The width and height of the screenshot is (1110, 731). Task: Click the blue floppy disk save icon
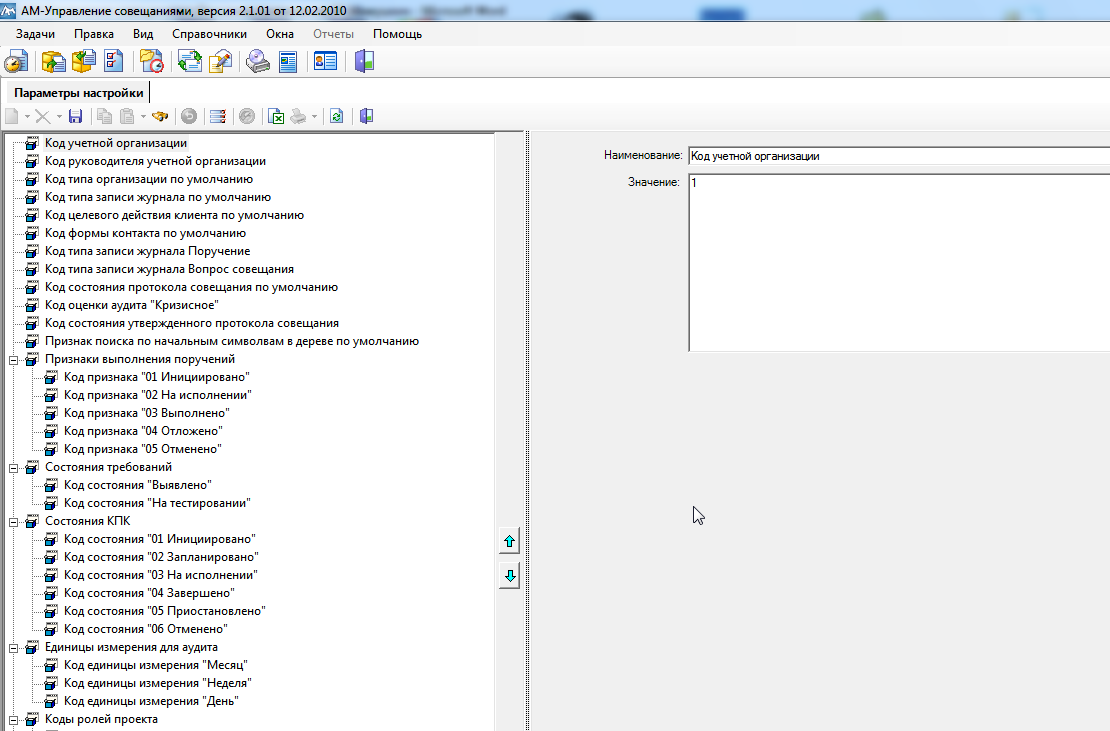click(x=75, y=116)
